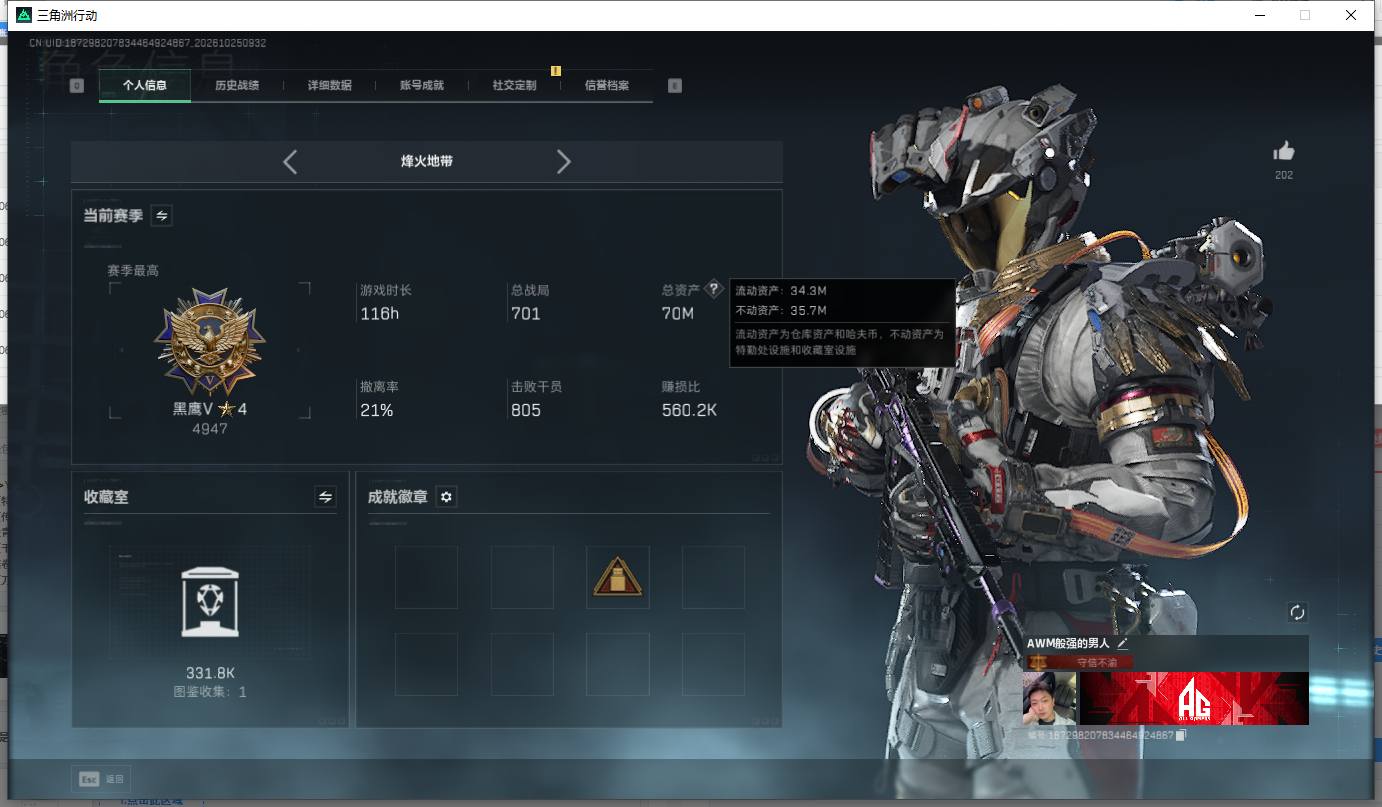Open the 社交定制 tab
The image size is (1382, 807).
tap(514, 86)
